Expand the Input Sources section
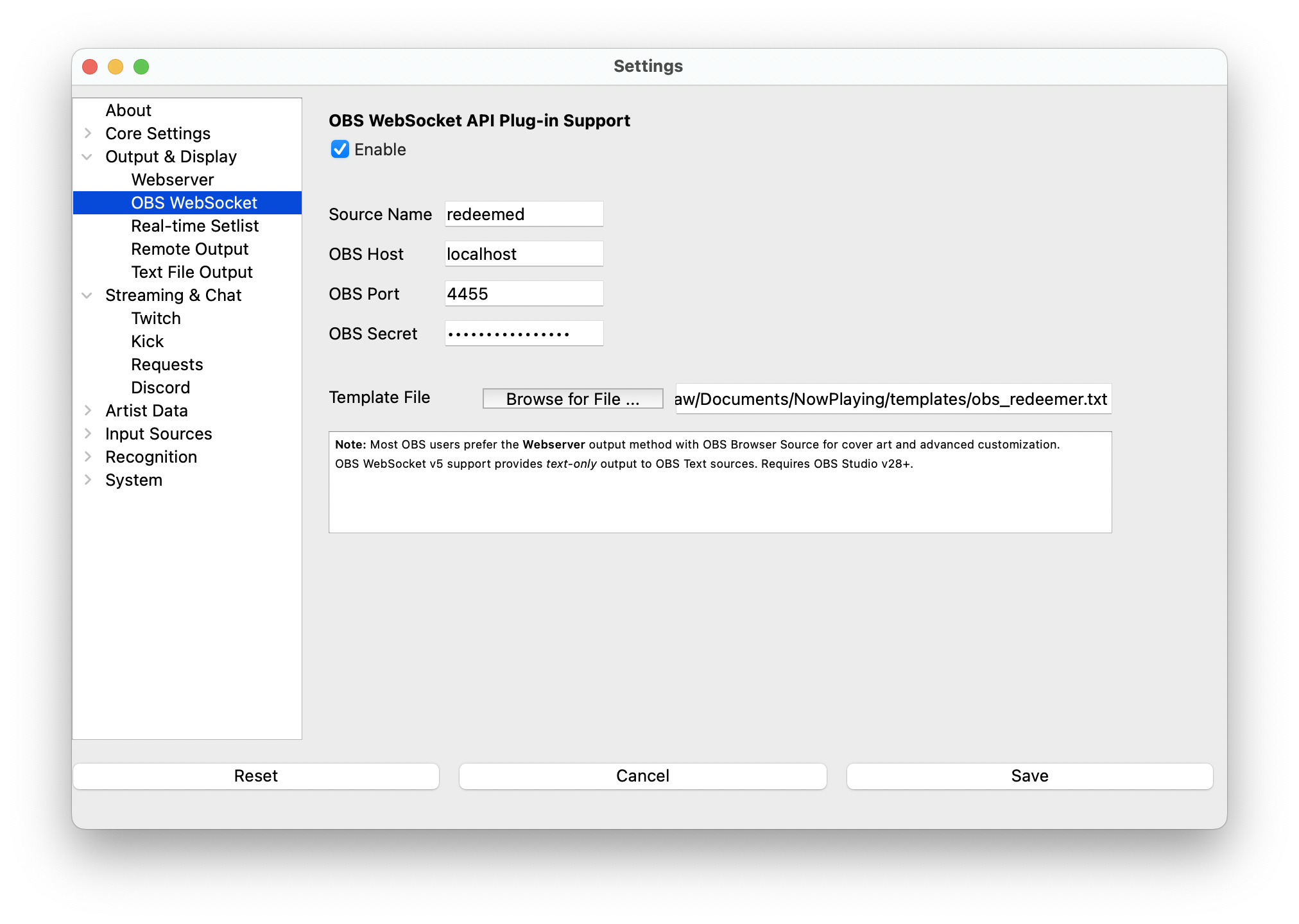 pos(88,434)
